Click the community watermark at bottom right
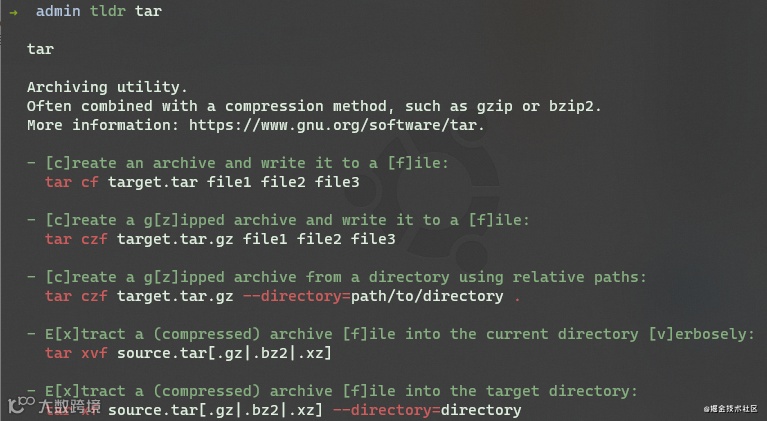 coord(730,408)
